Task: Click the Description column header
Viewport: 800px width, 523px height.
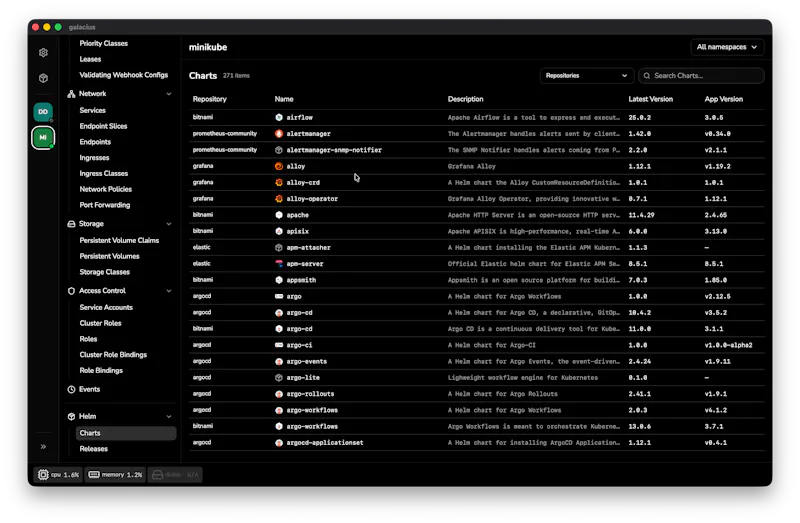Action: [465, 99]
